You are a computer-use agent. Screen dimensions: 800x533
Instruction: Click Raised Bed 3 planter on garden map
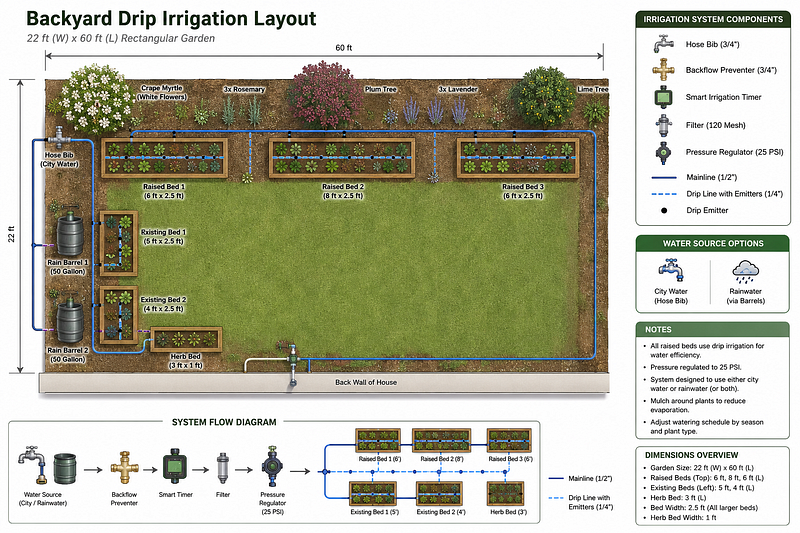tap(518, 158)
